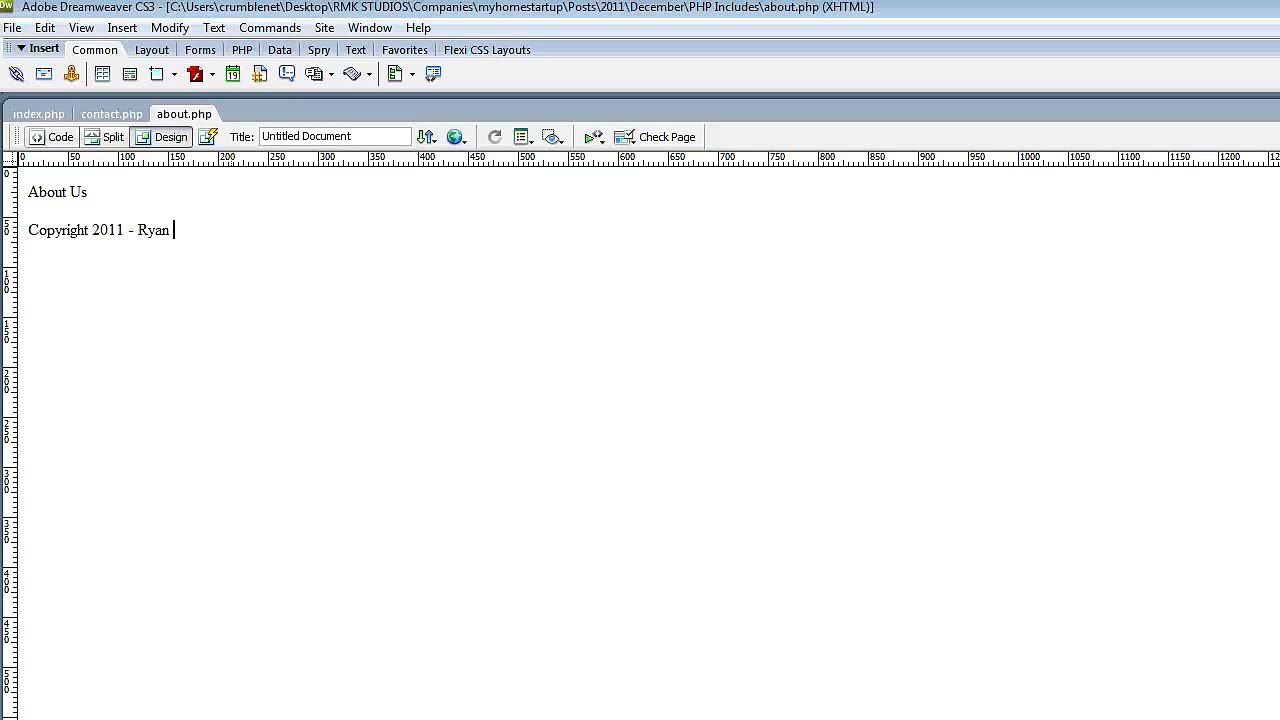Preview the page in browser
This screenshot has height=720, width=1280.
coord(455,137)
